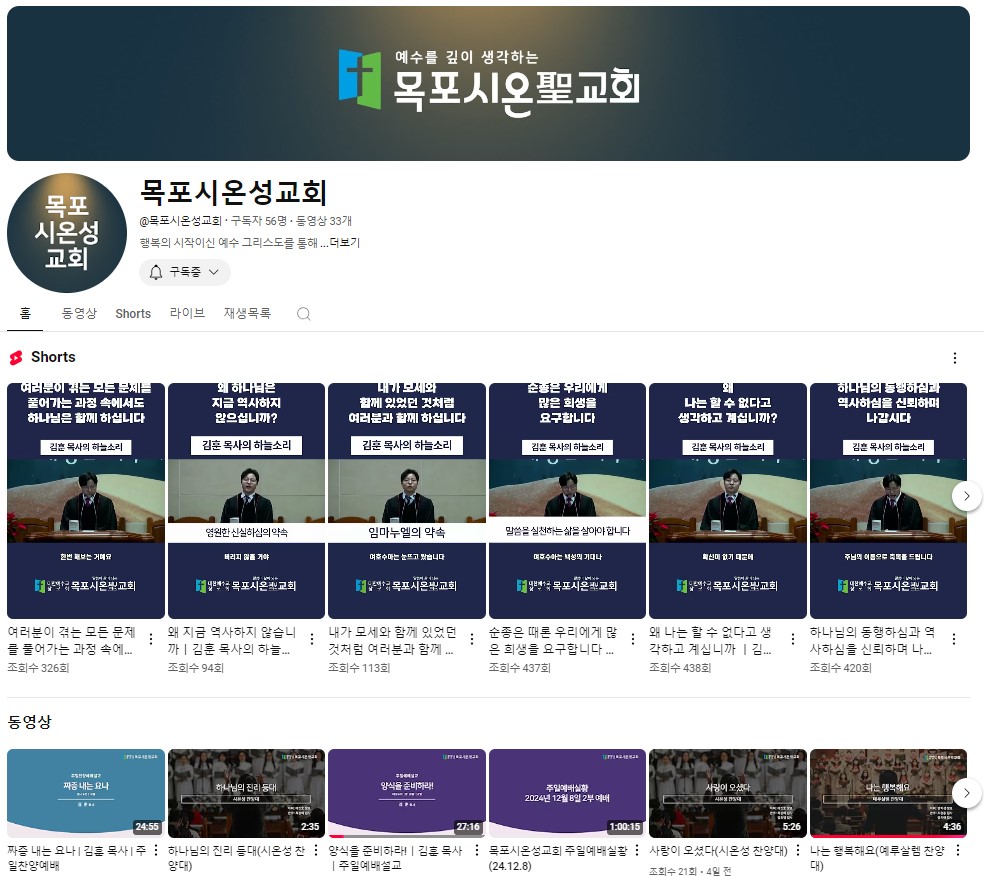
Task: Open options for the '짜증 내는 요나' video
Action: coord(156,850)
